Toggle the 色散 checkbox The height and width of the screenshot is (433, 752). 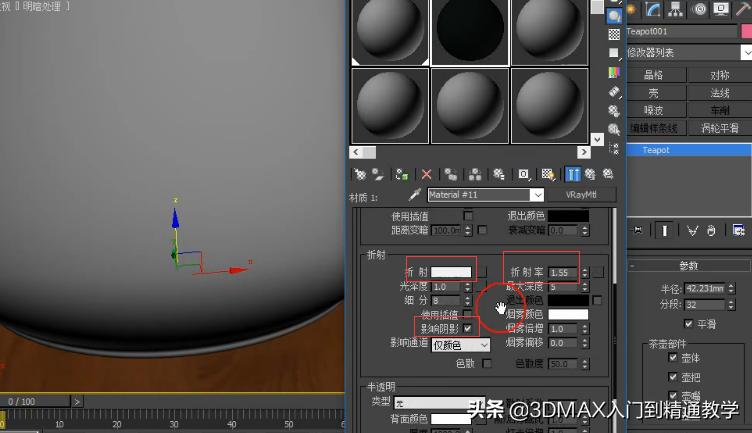487,363
